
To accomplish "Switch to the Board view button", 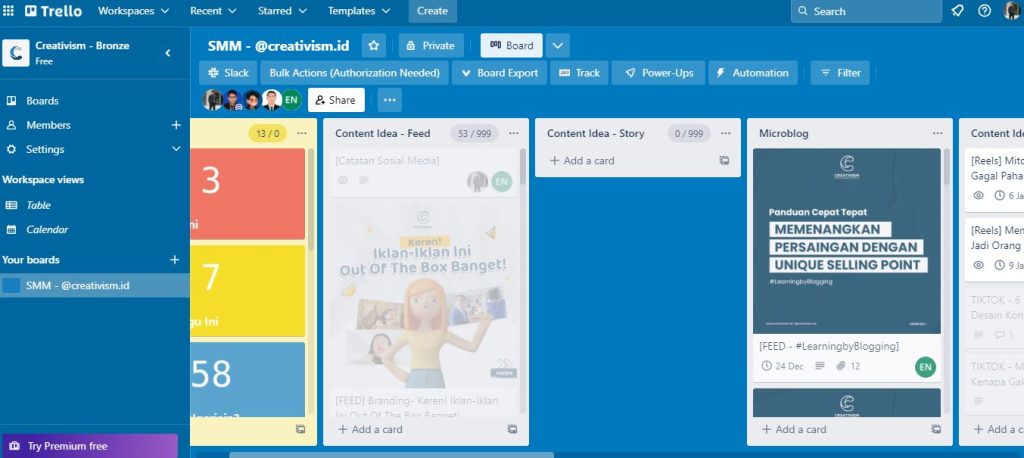I will click(x=511, y=46).
